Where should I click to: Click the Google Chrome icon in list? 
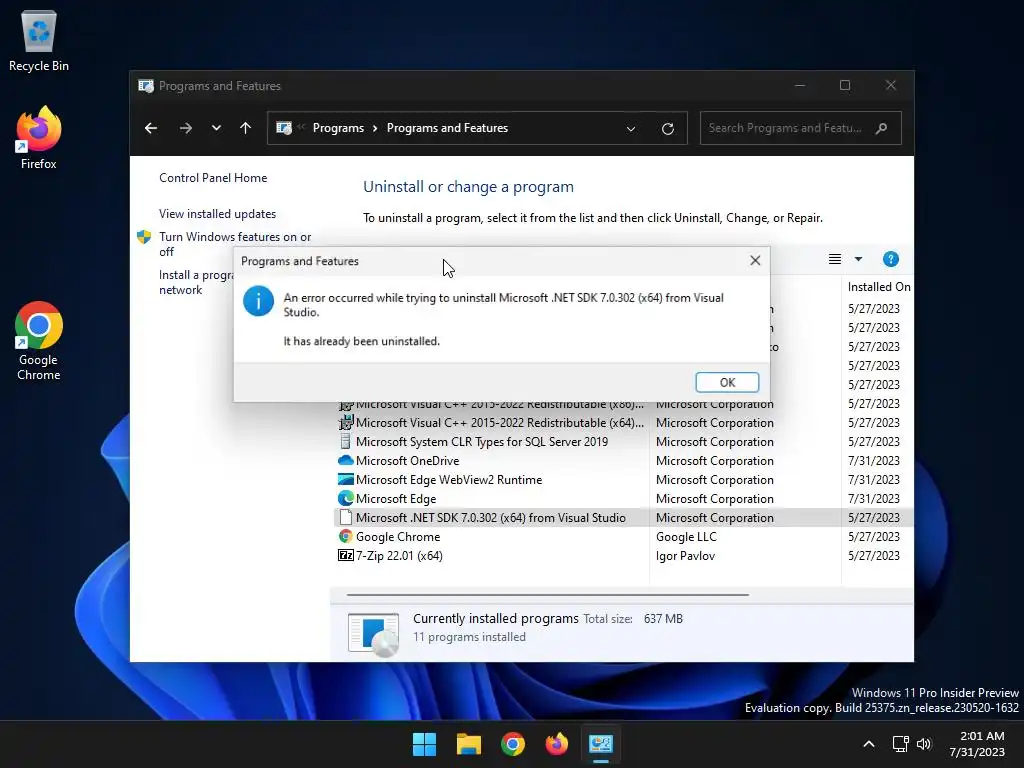pyautogui.click(x=345, y=536)
